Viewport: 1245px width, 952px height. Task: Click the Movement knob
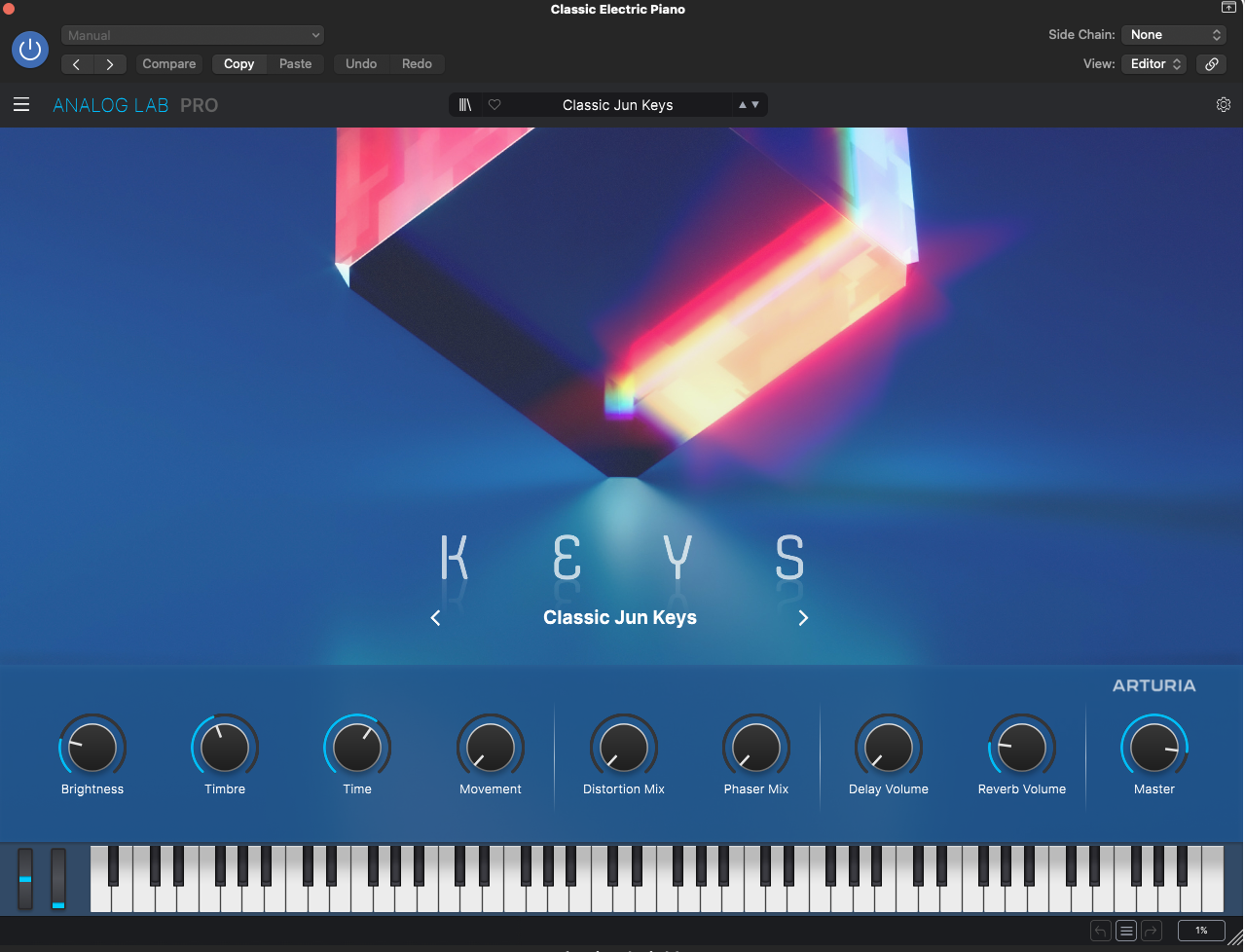click(491, 748)
